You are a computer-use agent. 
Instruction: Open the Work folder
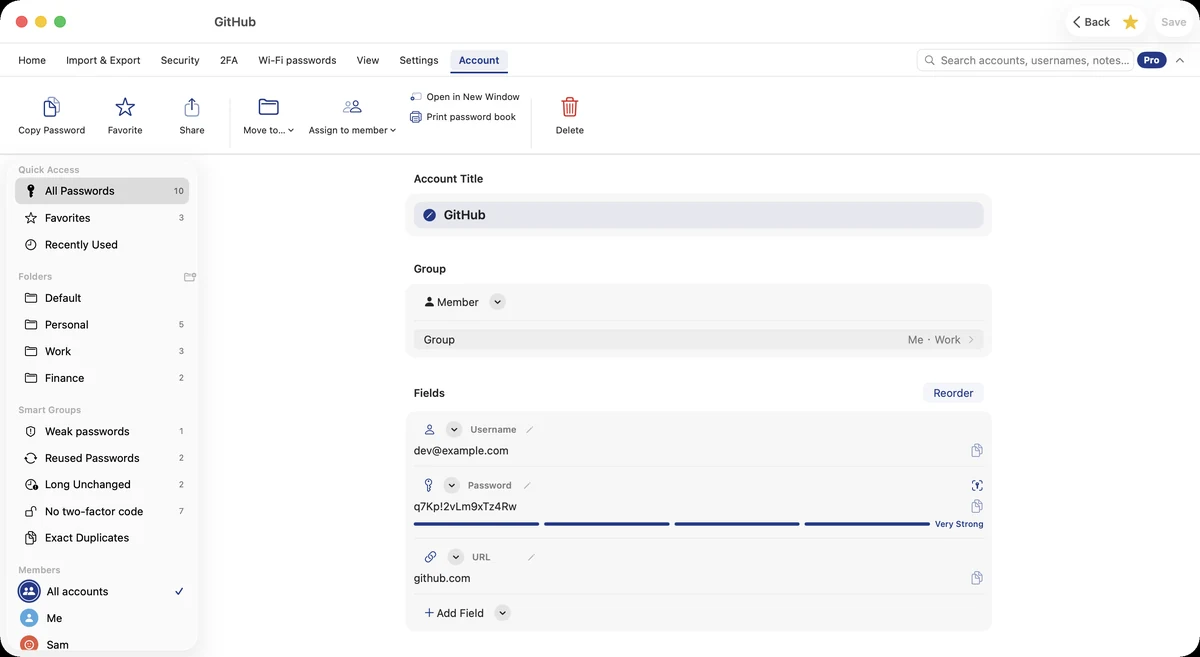coord(102,352)
